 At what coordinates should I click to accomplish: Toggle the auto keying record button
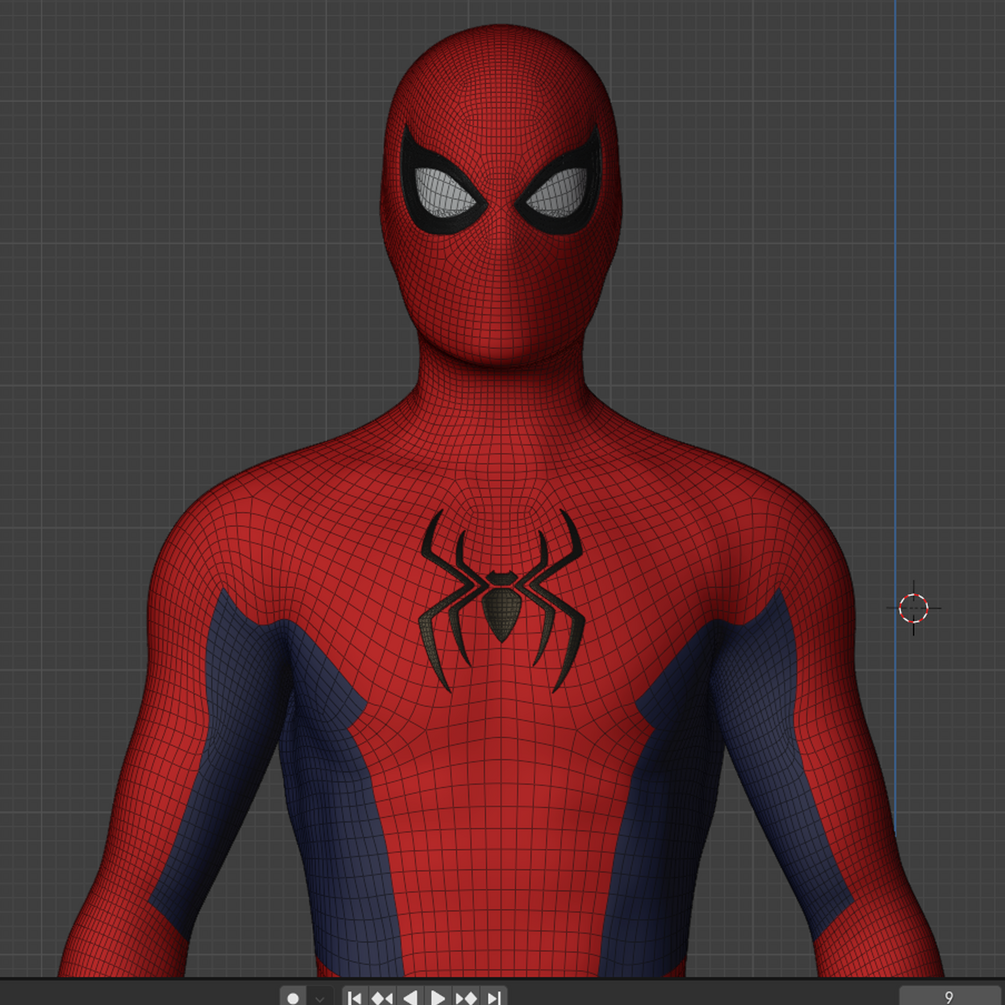click(293, 997)
